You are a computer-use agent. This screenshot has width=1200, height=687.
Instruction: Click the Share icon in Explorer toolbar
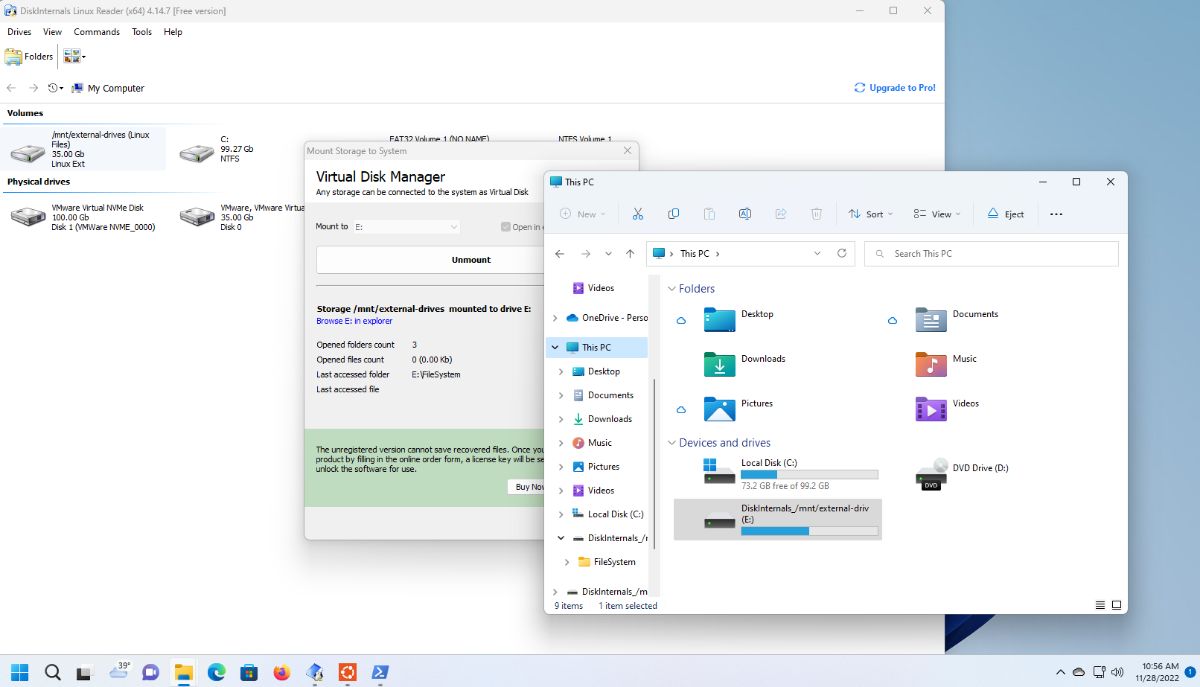[781, 214]
